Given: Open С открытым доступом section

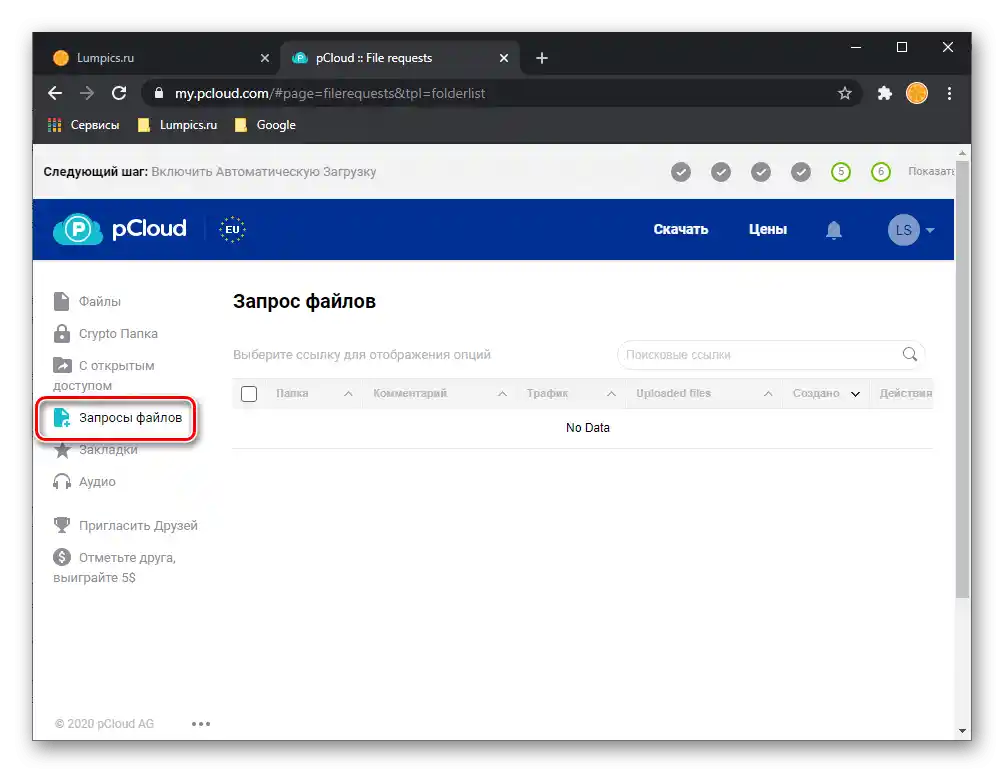Looking at the screenshot, I should [x=104, y=375].
